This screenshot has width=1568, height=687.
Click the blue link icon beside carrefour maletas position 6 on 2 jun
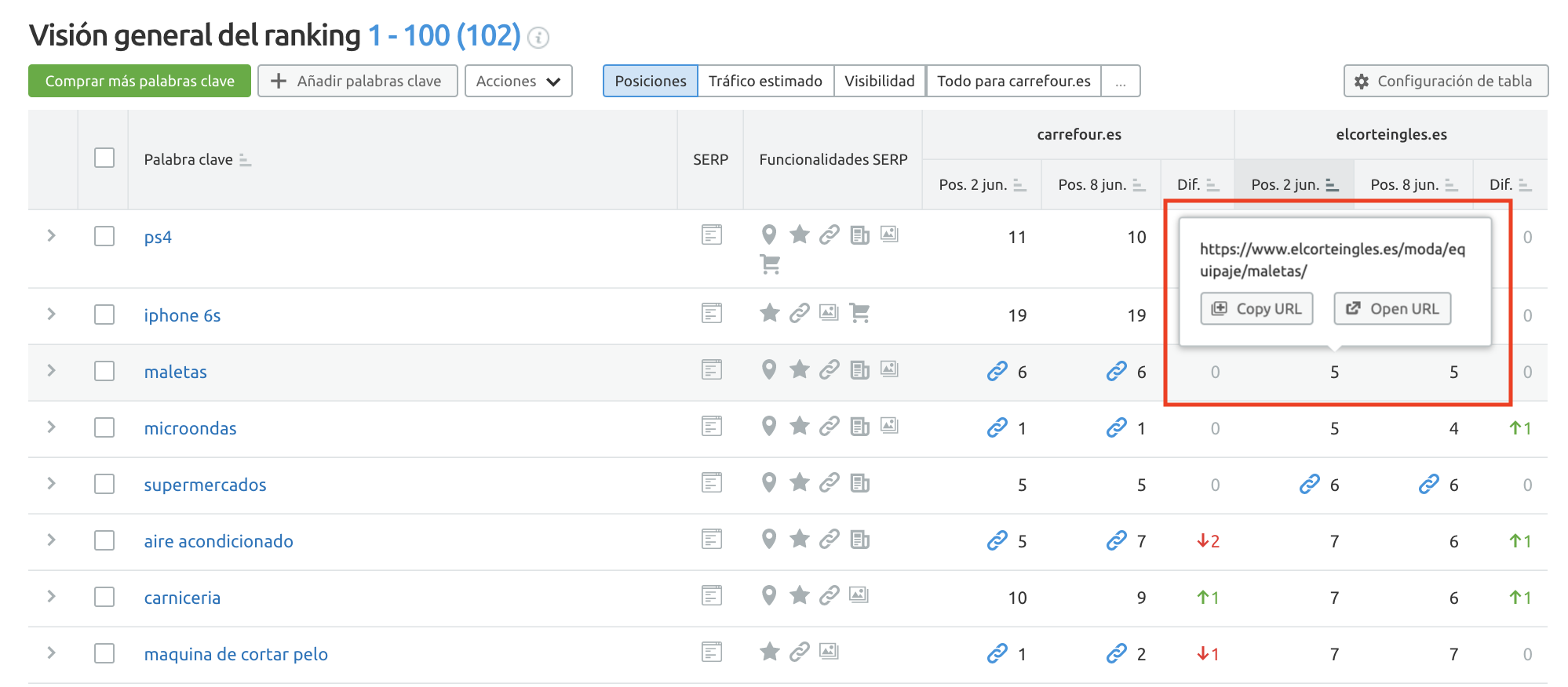[x=997, y=371]
